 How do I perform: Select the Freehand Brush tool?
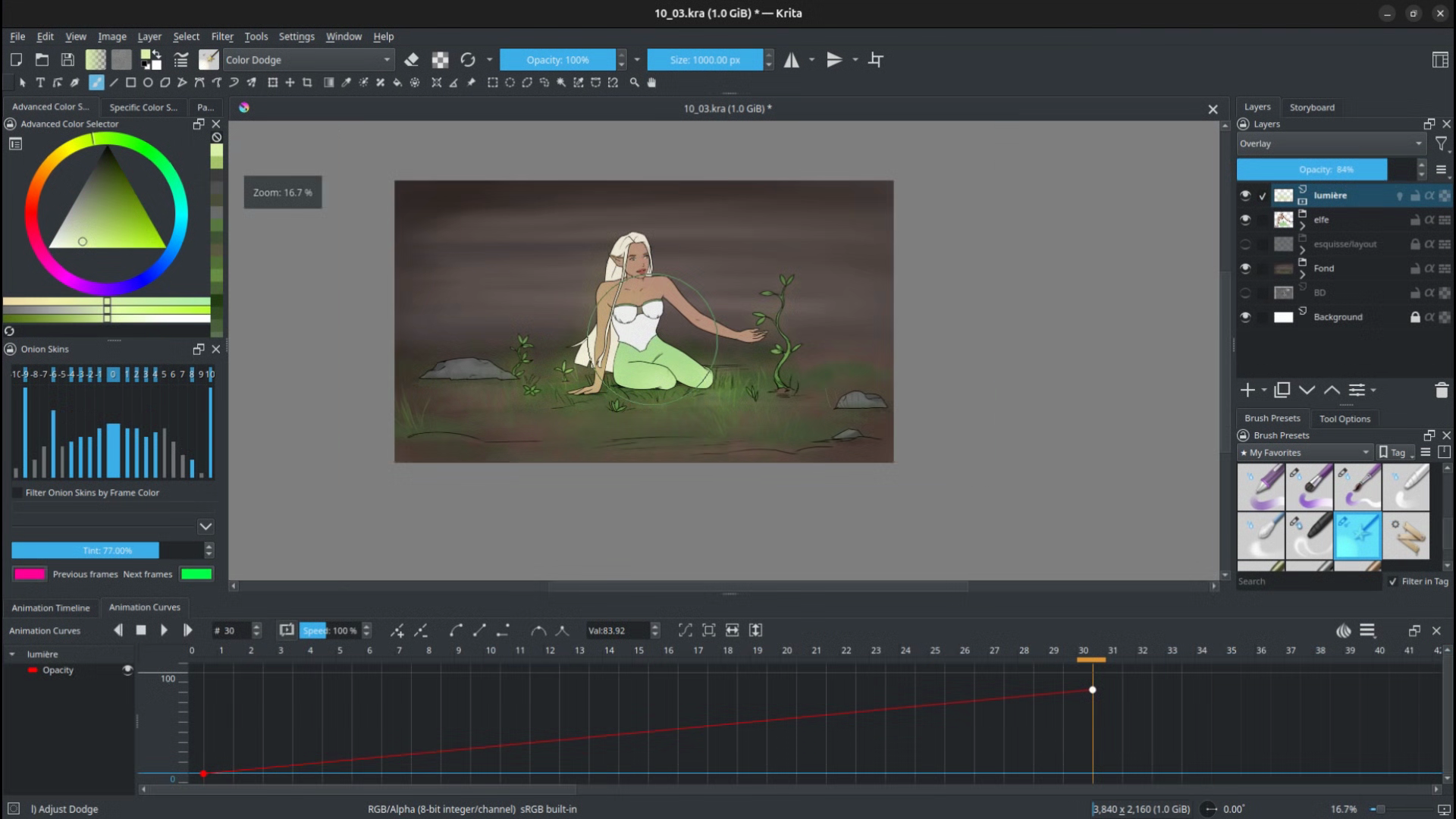tap(96, 83)
